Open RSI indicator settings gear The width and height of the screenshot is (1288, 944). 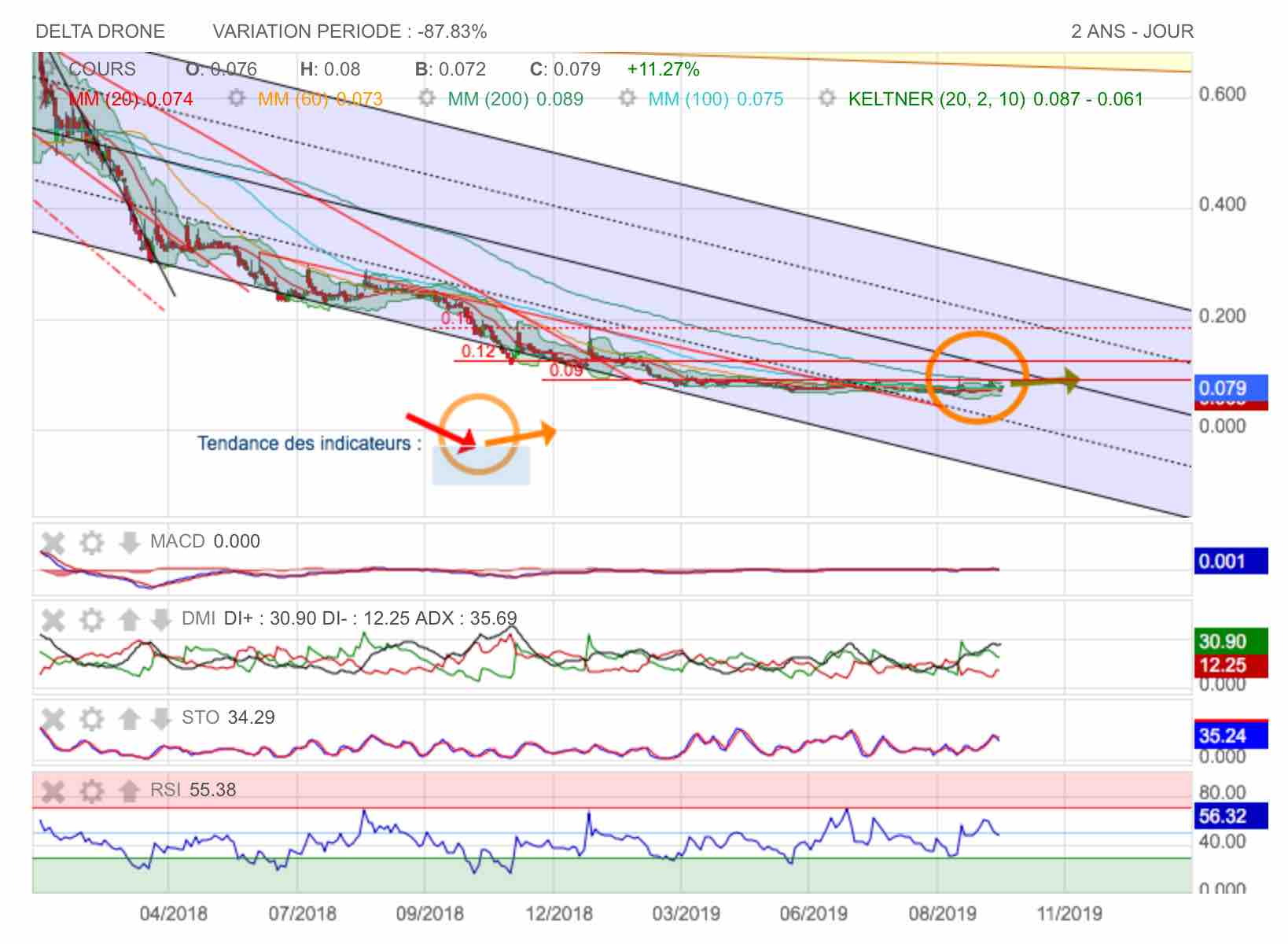92,791
